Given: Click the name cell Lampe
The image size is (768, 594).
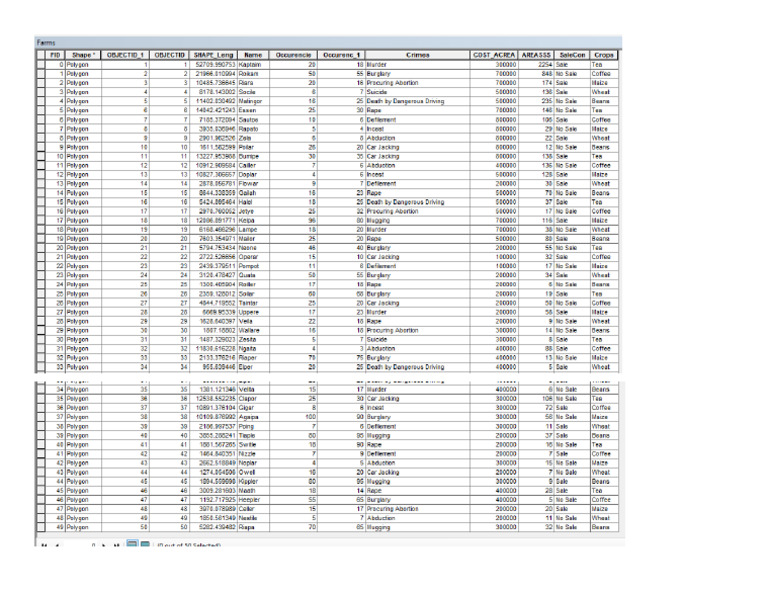Looking at the screenshot, I should click(253, 230).
